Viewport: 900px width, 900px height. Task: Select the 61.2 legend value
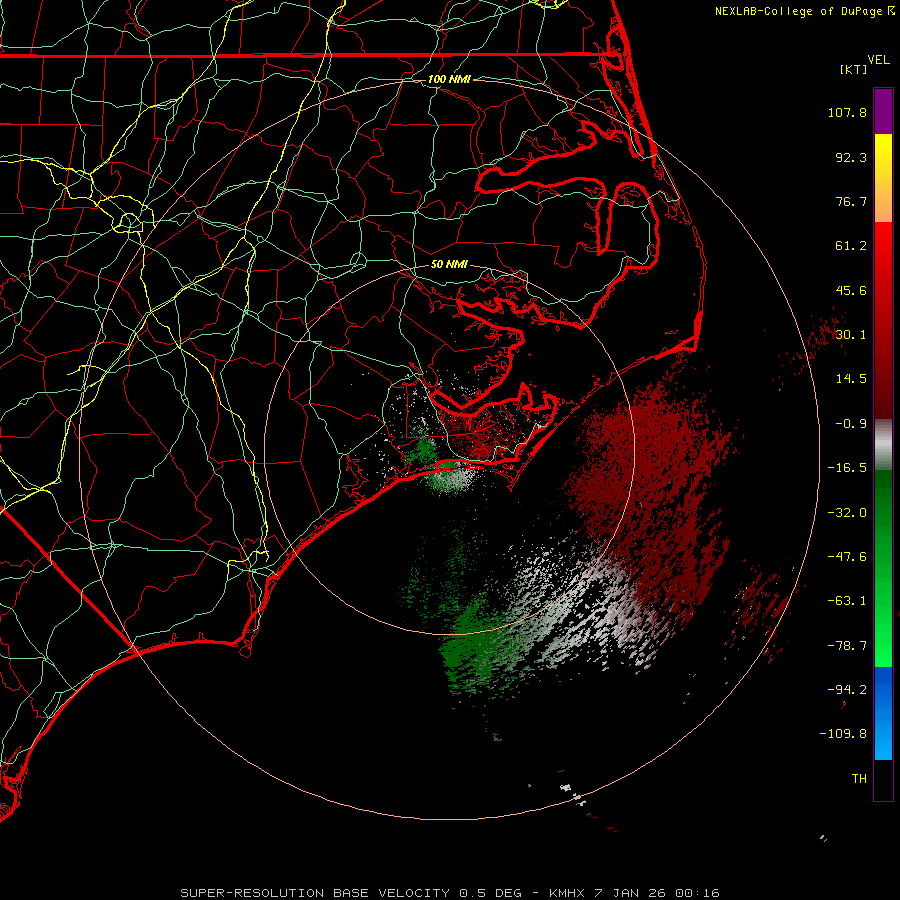851,246
